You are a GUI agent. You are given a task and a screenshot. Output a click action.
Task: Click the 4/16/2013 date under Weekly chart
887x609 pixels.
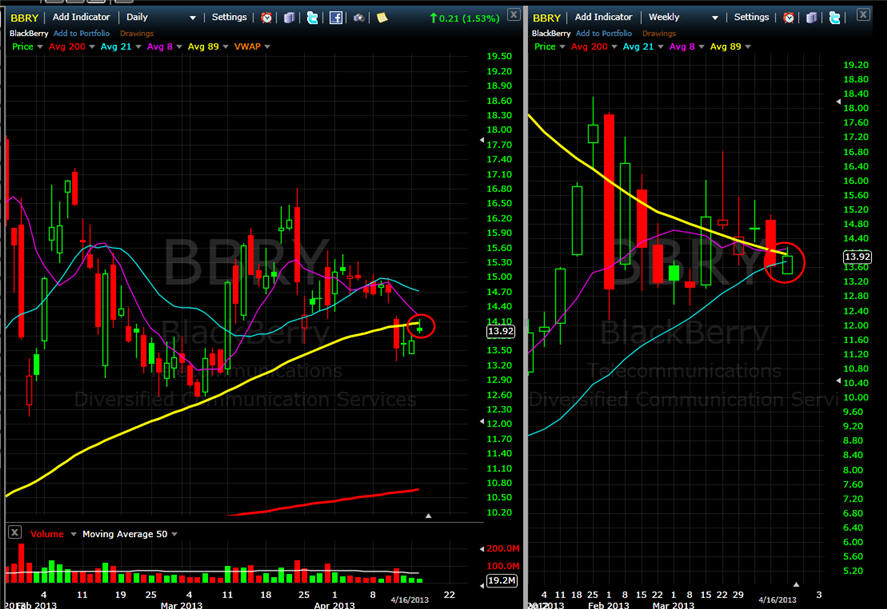(x=777, y=600)
